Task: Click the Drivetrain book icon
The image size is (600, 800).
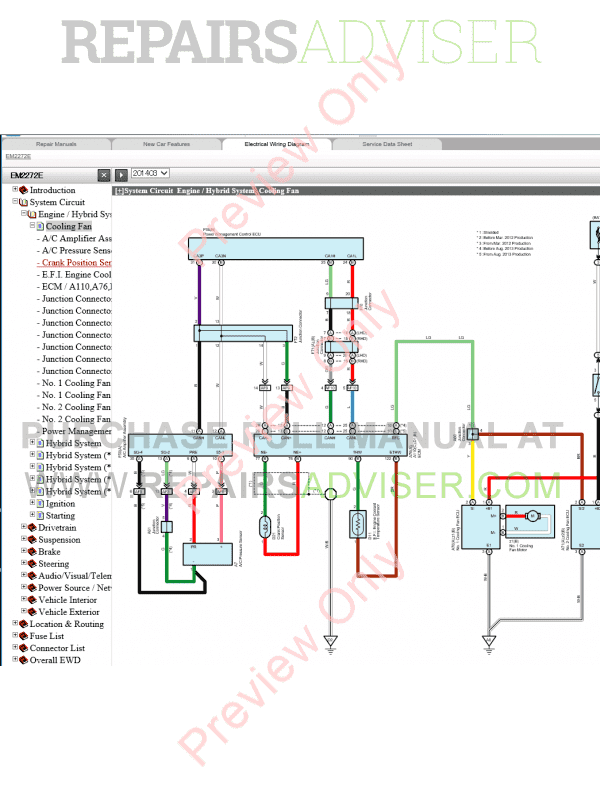Action: 32,528
